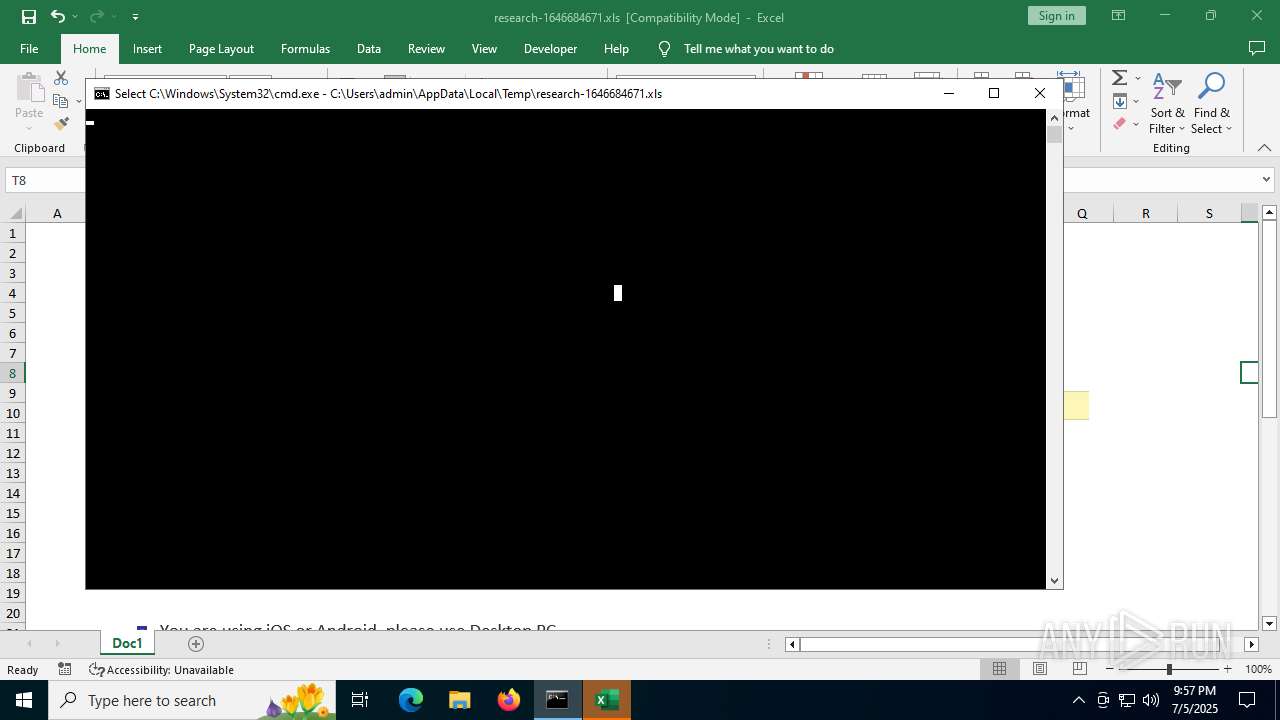
Task: Open the Windows Start menu
Action: (24, 700)
